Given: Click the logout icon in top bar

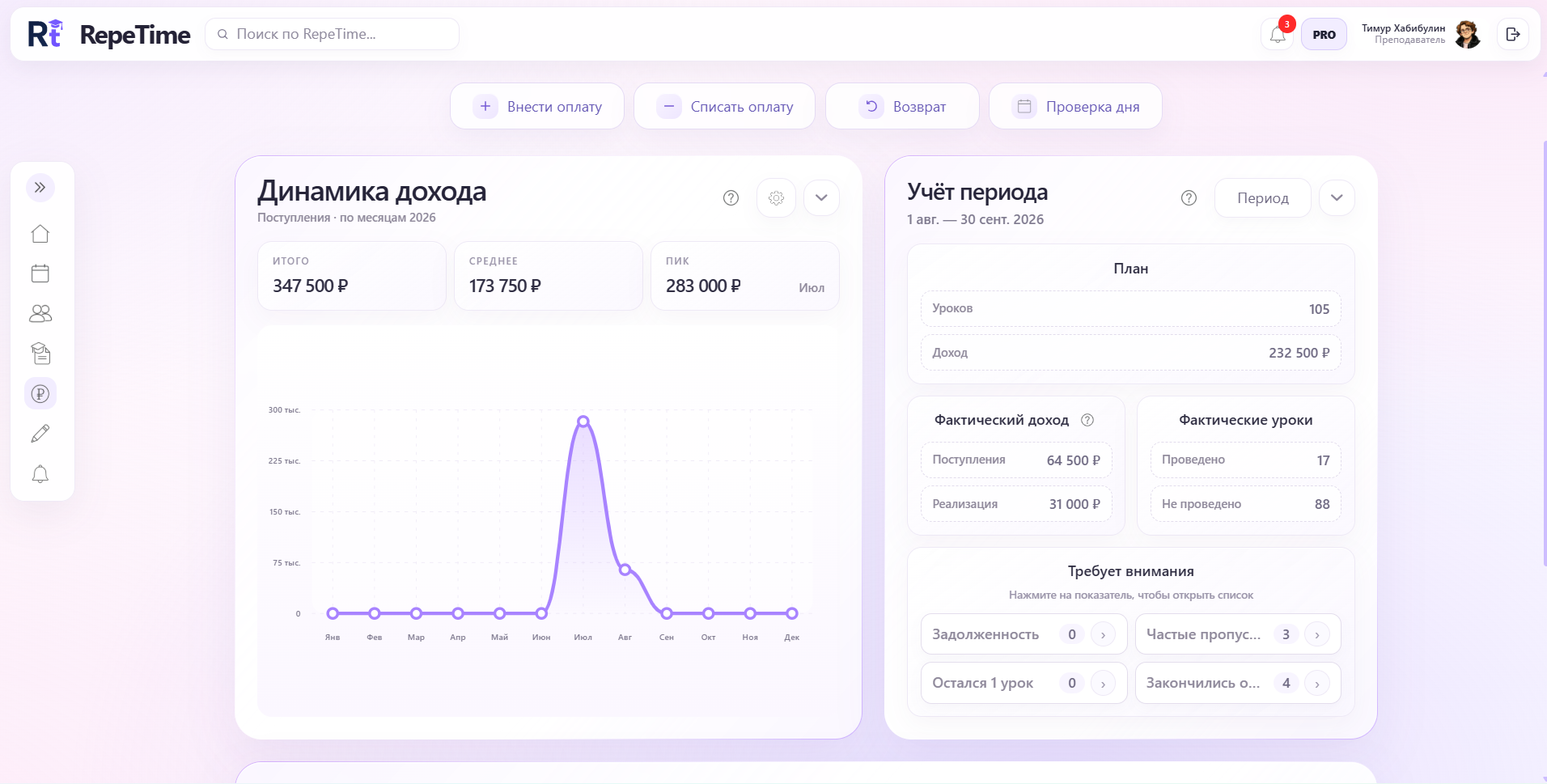Looking at the screenshot, I should click(1513, 34).
